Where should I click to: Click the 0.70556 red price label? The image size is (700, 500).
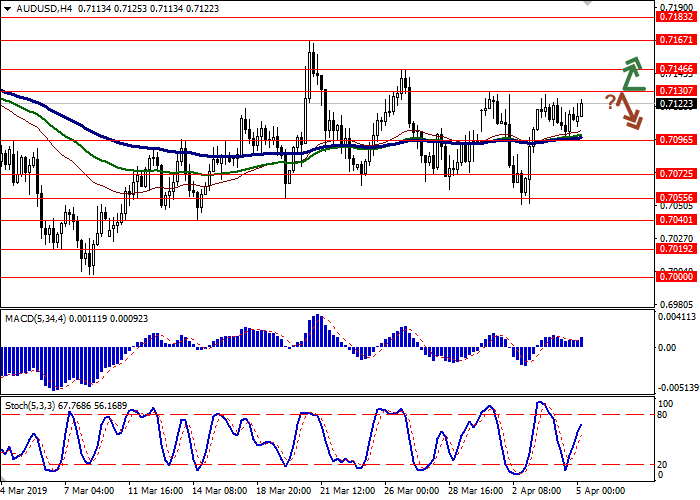coord(676,198)
